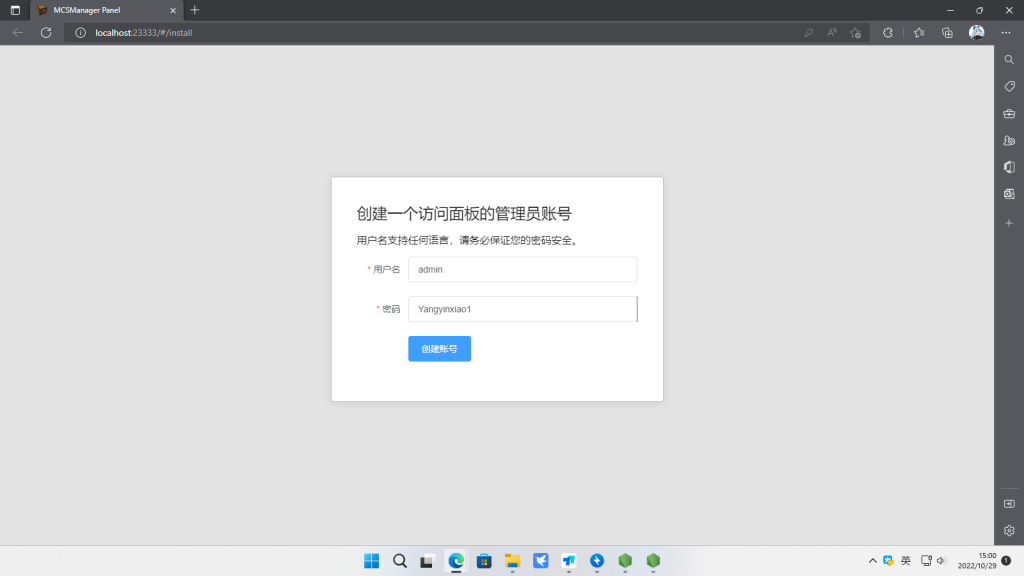Open second green Node.js taskbar app
The height and width of the screenshot is (576, 1024).
coord(653,561)
